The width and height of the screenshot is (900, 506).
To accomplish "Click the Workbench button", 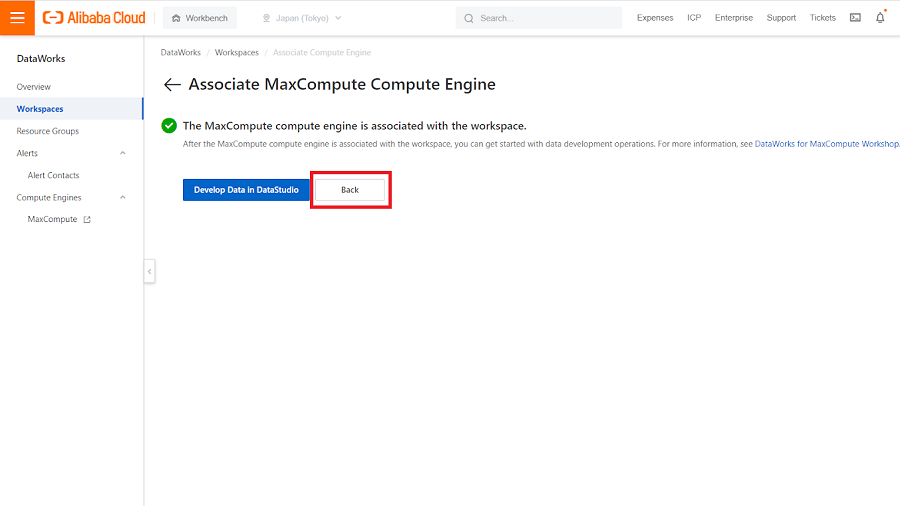I will point(200,18).
